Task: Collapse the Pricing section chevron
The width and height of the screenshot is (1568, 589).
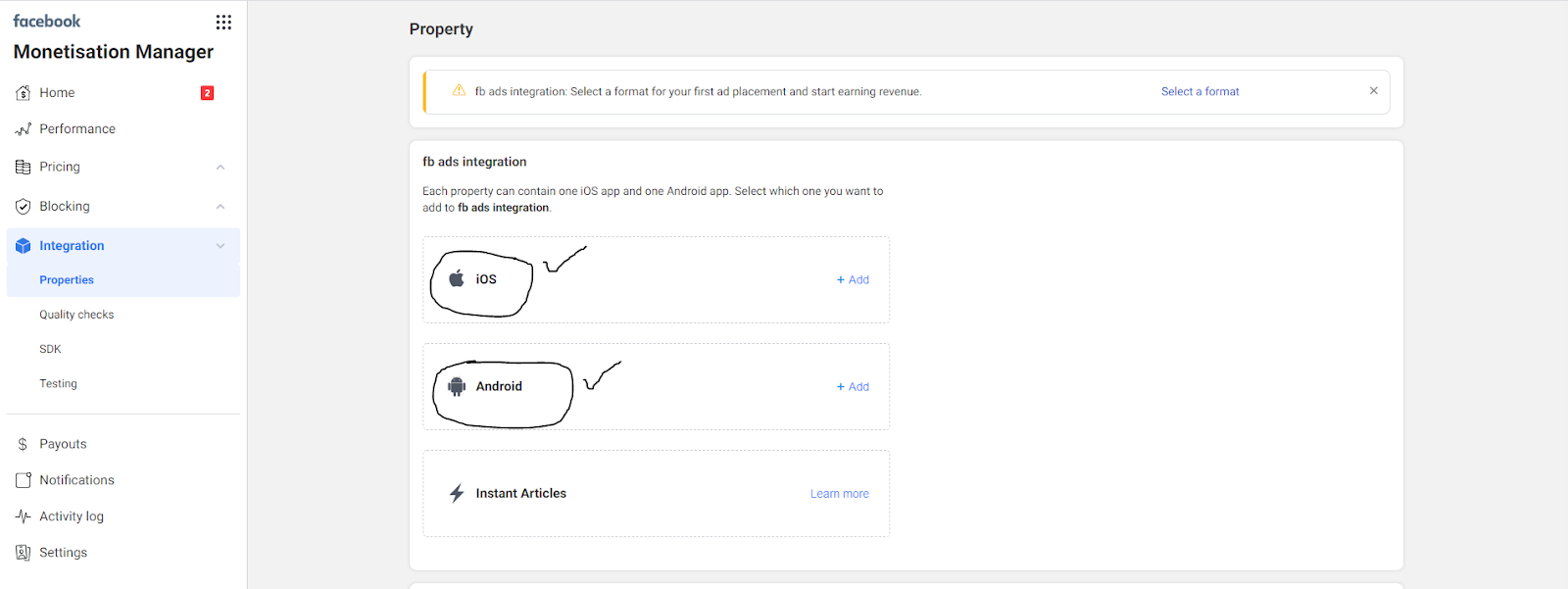Action: point(220,168)
